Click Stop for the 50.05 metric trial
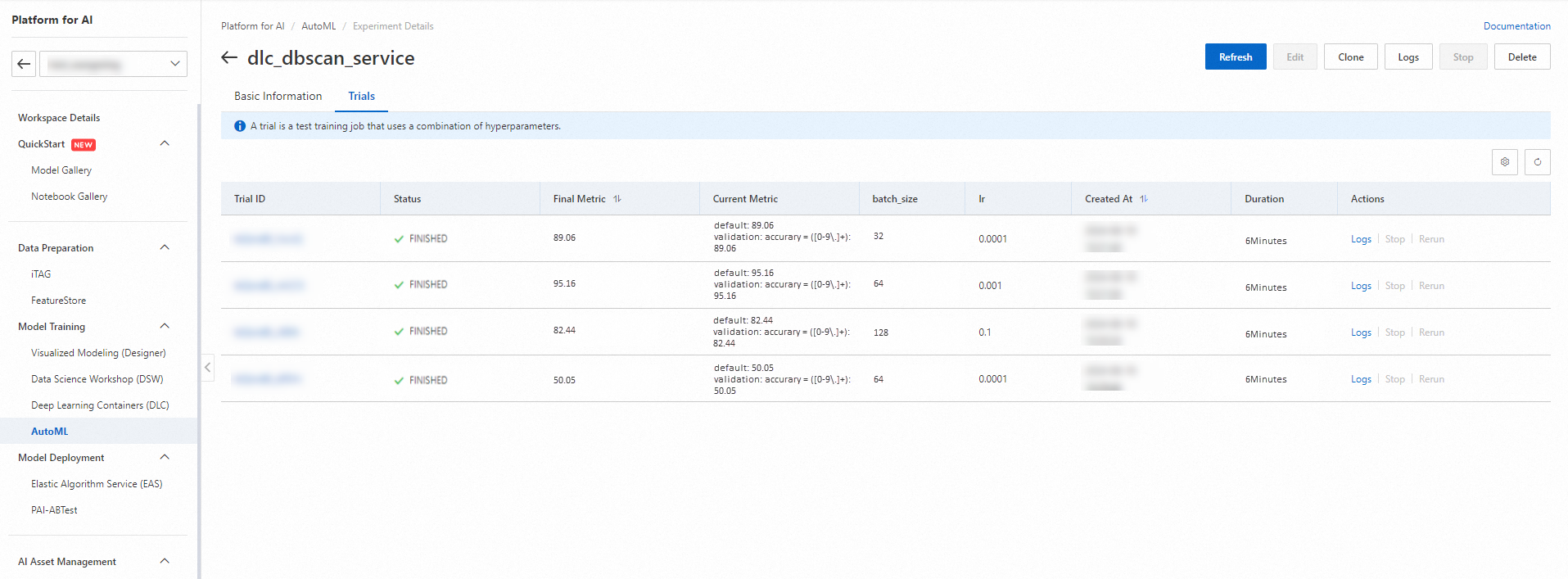 point(1395,379)
